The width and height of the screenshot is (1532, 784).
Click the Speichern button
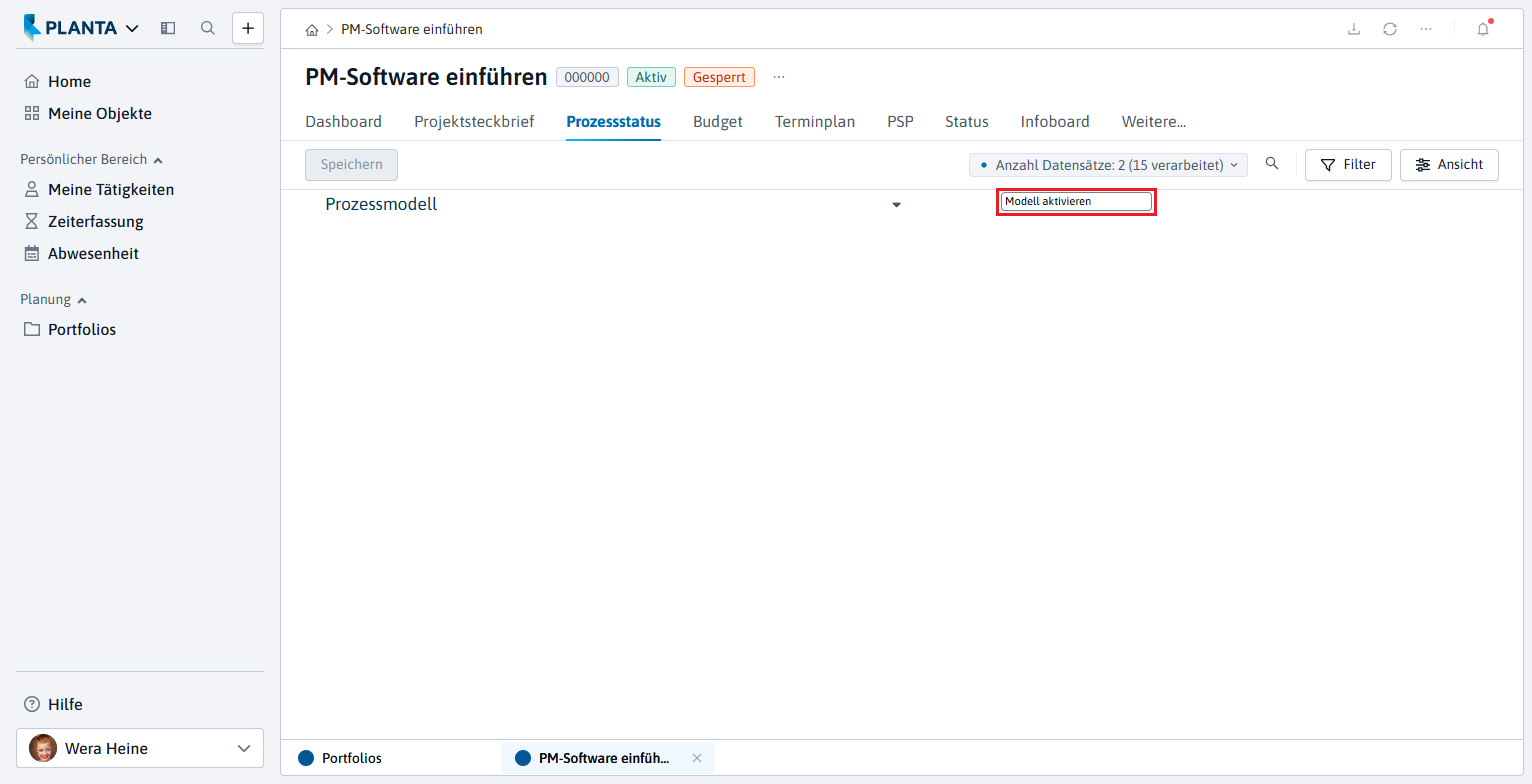(x=351, y=165)
